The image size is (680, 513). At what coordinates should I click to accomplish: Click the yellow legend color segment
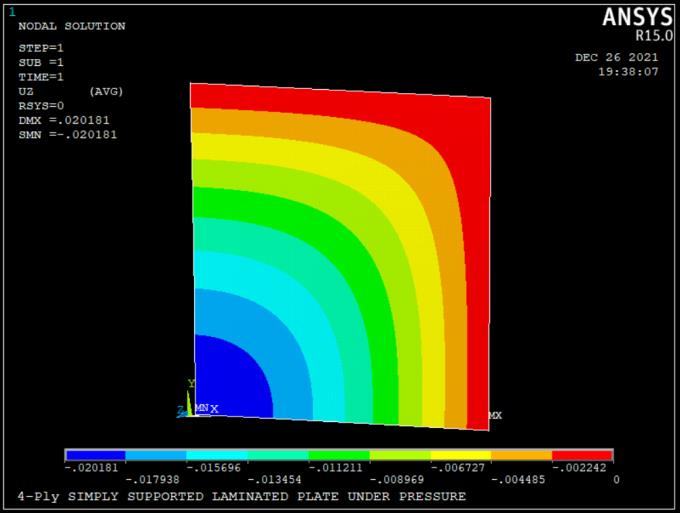pyautogui.click(x=461, y=455)
